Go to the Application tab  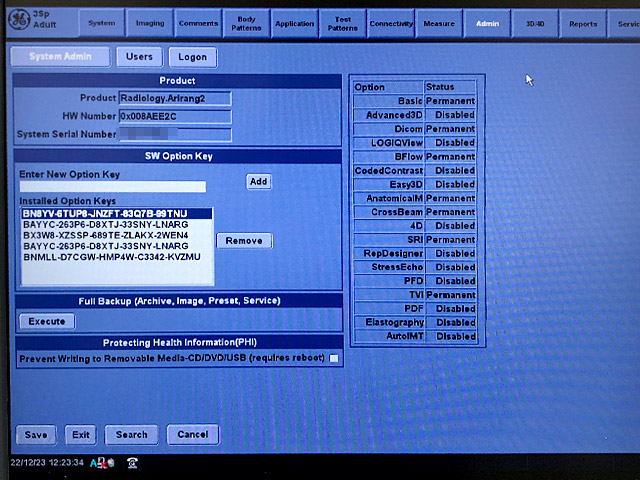tap(294, 23)
